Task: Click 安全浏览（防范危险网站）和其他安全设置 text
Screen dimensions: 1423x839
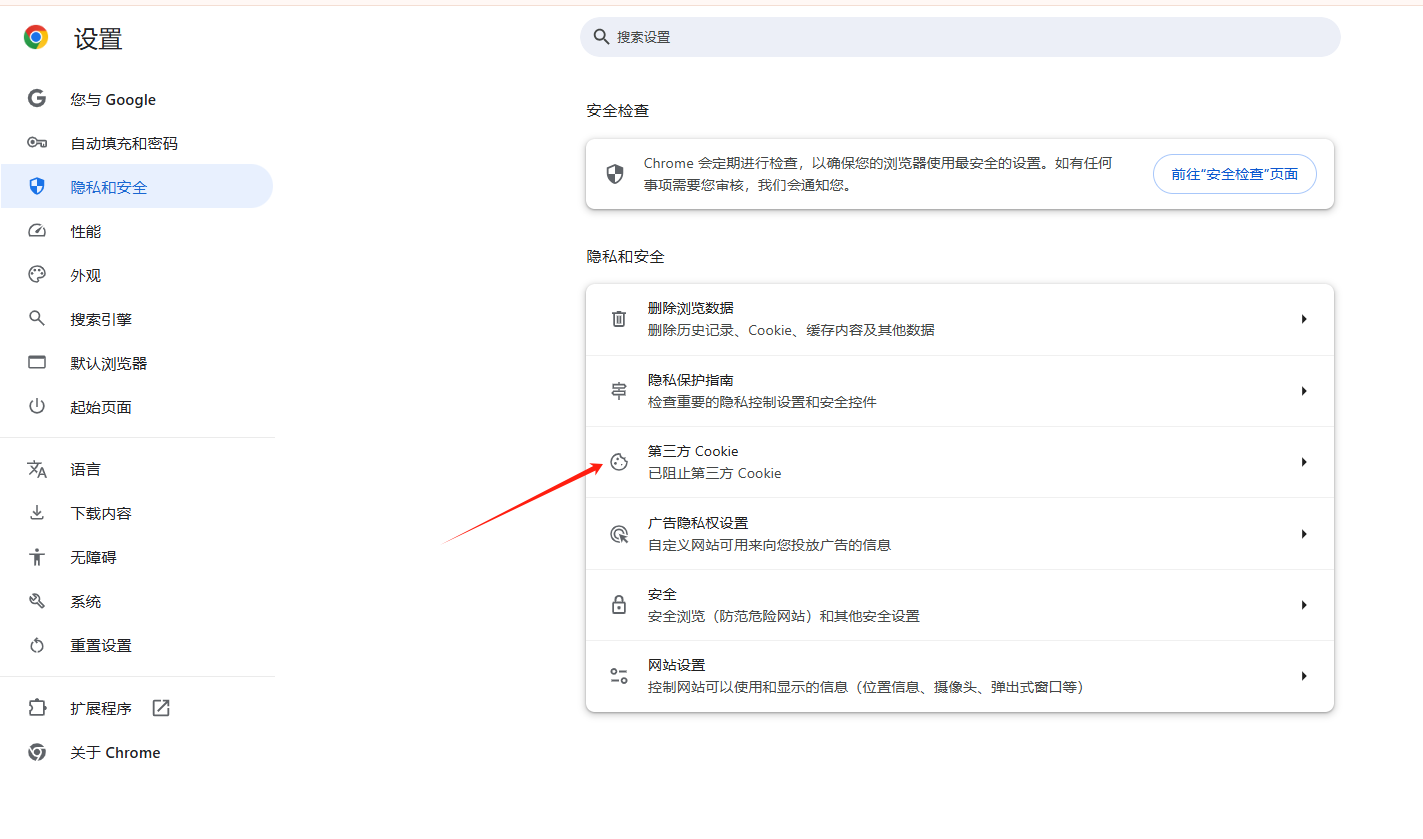Action: click(784, 616)
